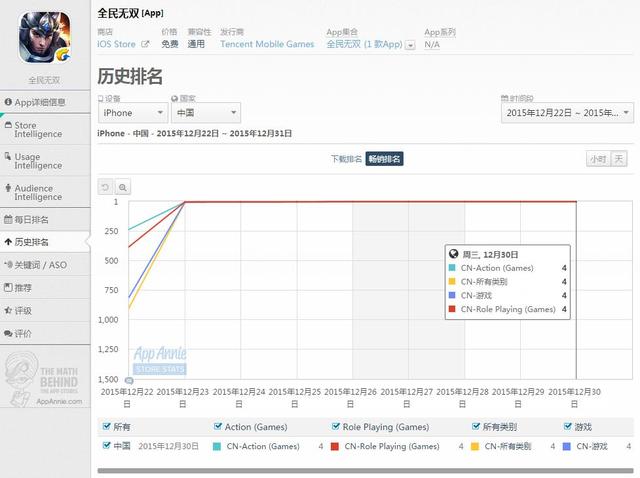640x478 pixels.
Task: Expand the App集合 dropdown arrow
Action: coord(411,45)
